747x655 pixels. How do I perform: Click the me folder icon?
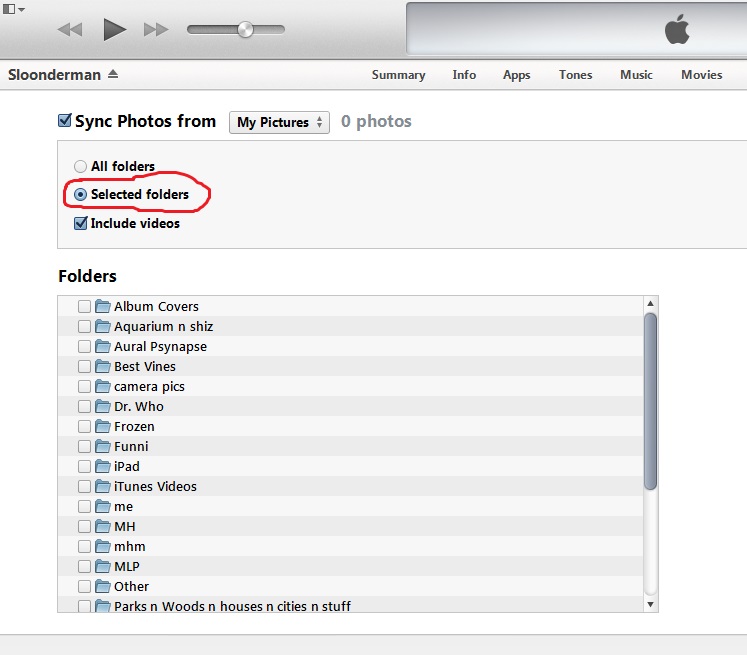coord(102,506)
